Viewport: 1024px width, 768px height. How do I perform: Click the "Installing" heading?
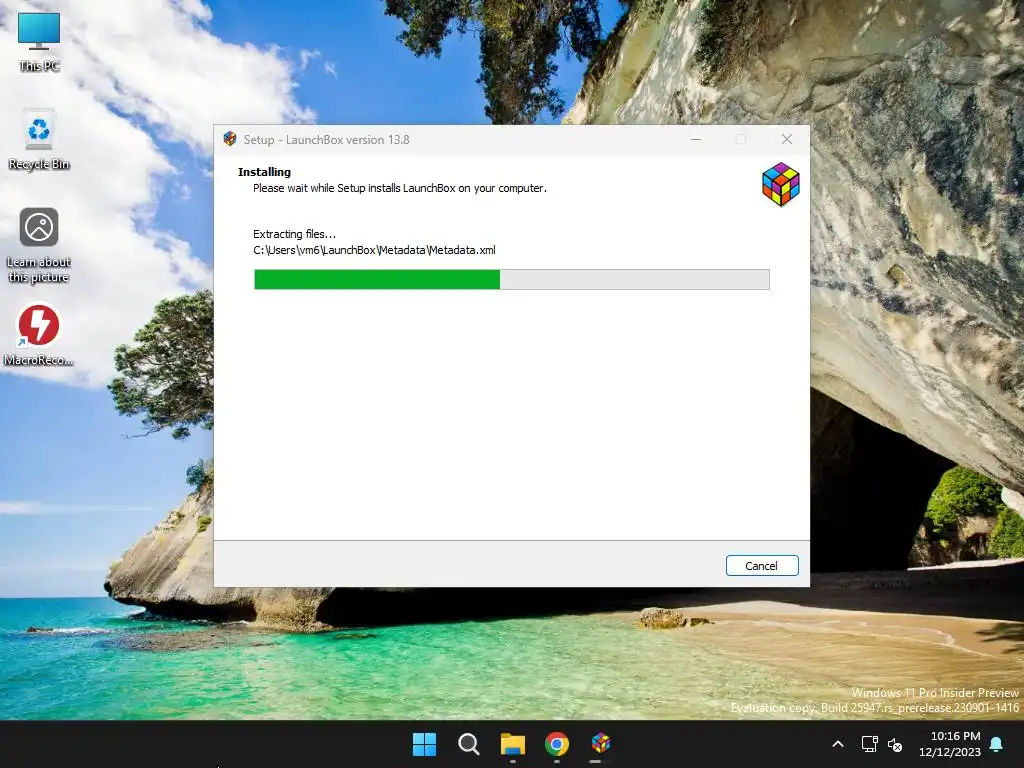[x=264, y=172]
